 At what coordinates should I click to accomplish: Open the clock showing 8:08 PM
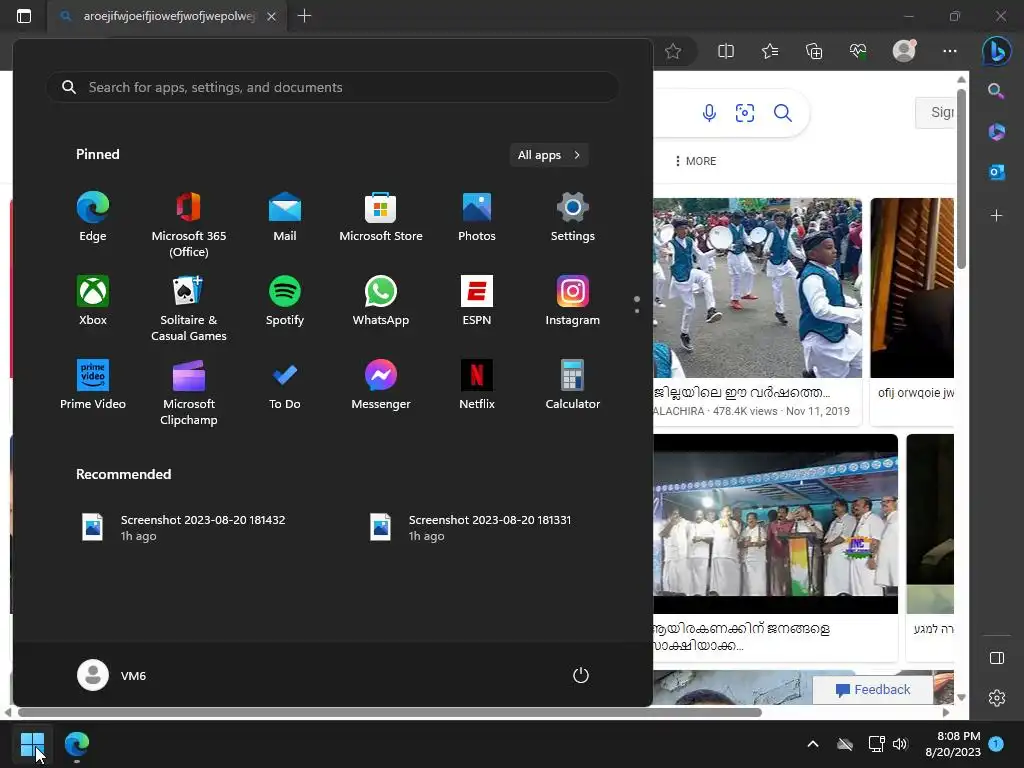[953, 744]
